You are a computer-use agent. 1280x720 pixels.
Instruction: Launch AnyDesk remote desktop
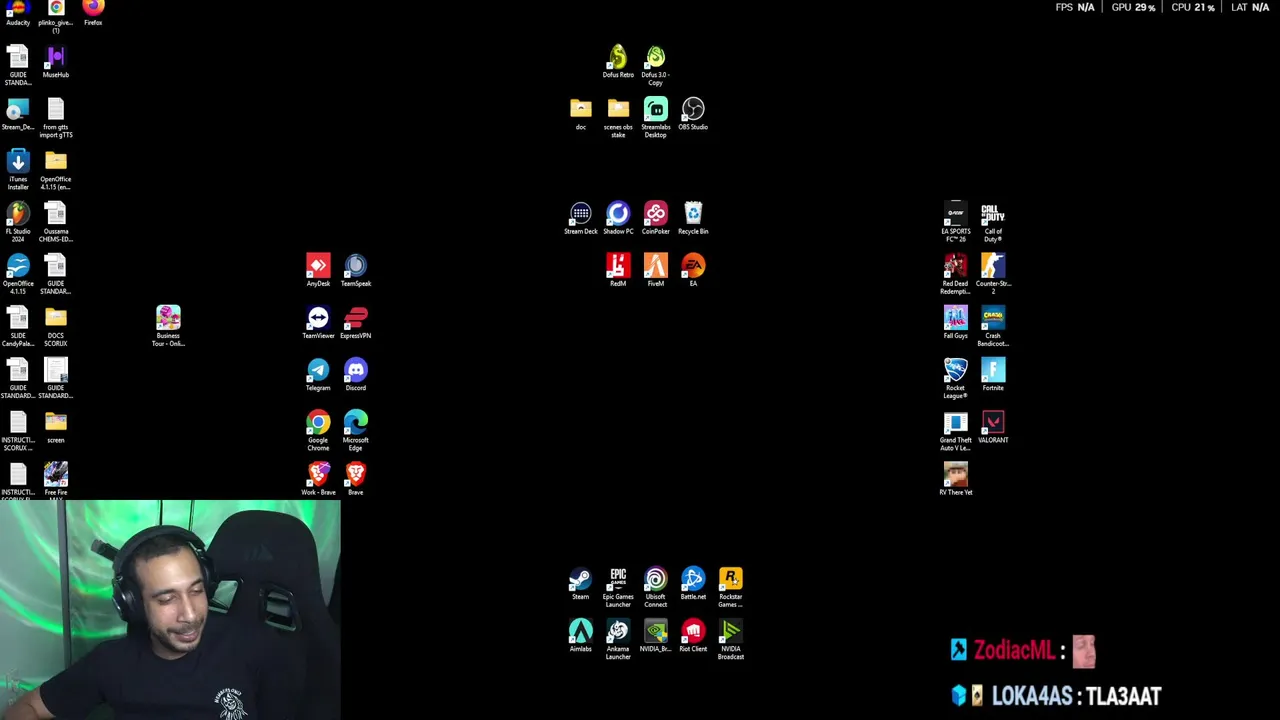(318, 270)
